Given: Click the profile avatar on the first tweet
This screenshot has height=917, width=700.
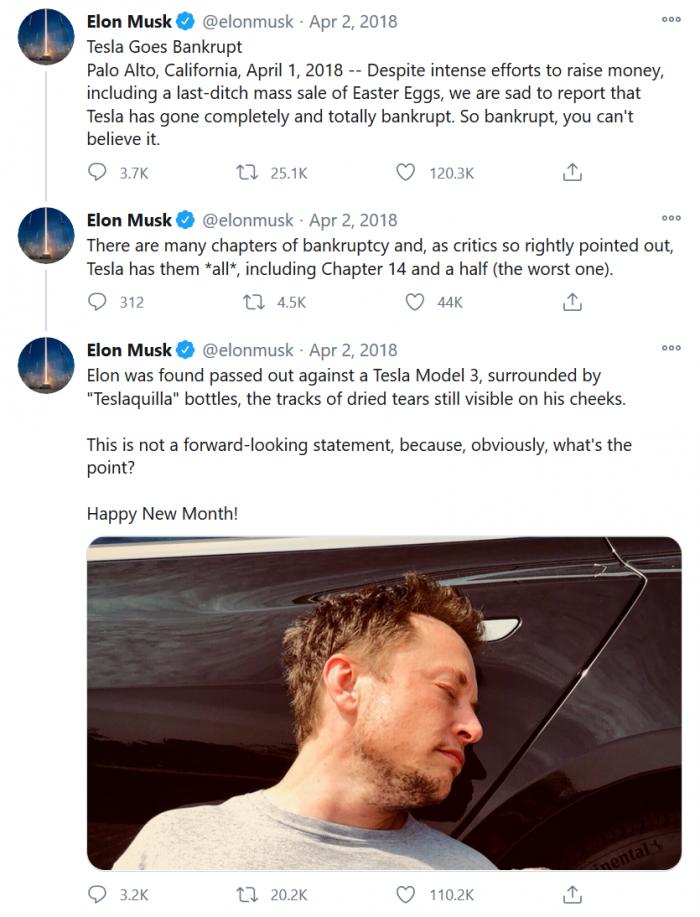Looking at the screenshot, I should click(47, 37).
